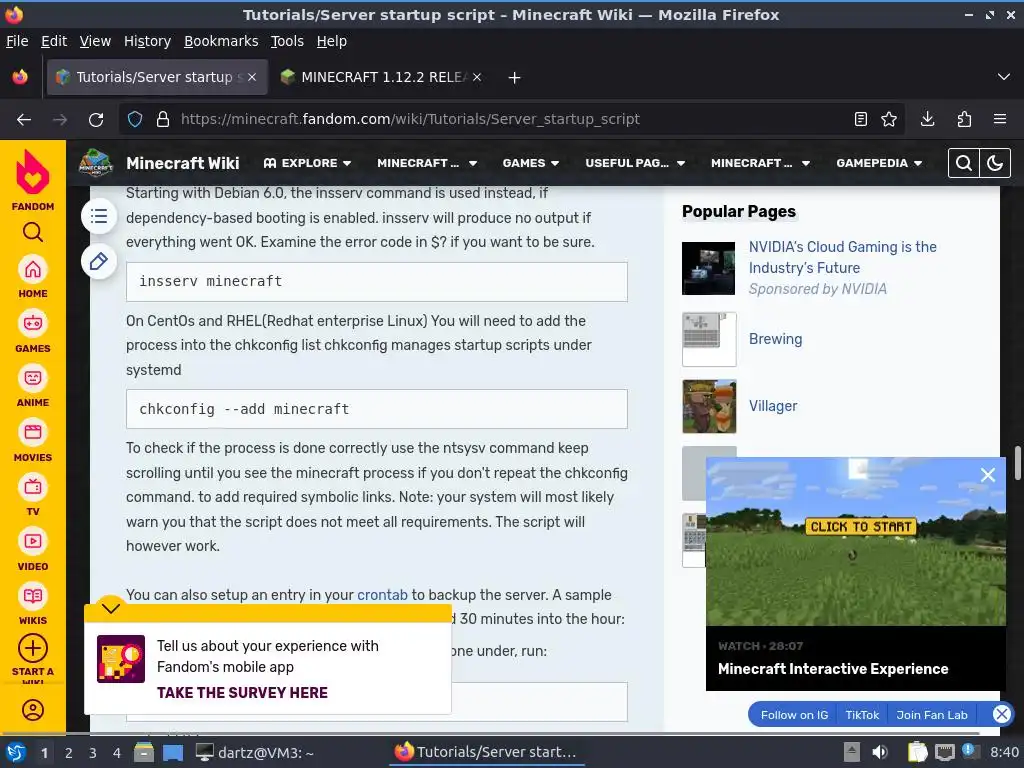Image resolution: width=1024 pixels, height=768 pixels.
Task: Open dartz@VM3 terminal in taskbar
Action: 255,753
